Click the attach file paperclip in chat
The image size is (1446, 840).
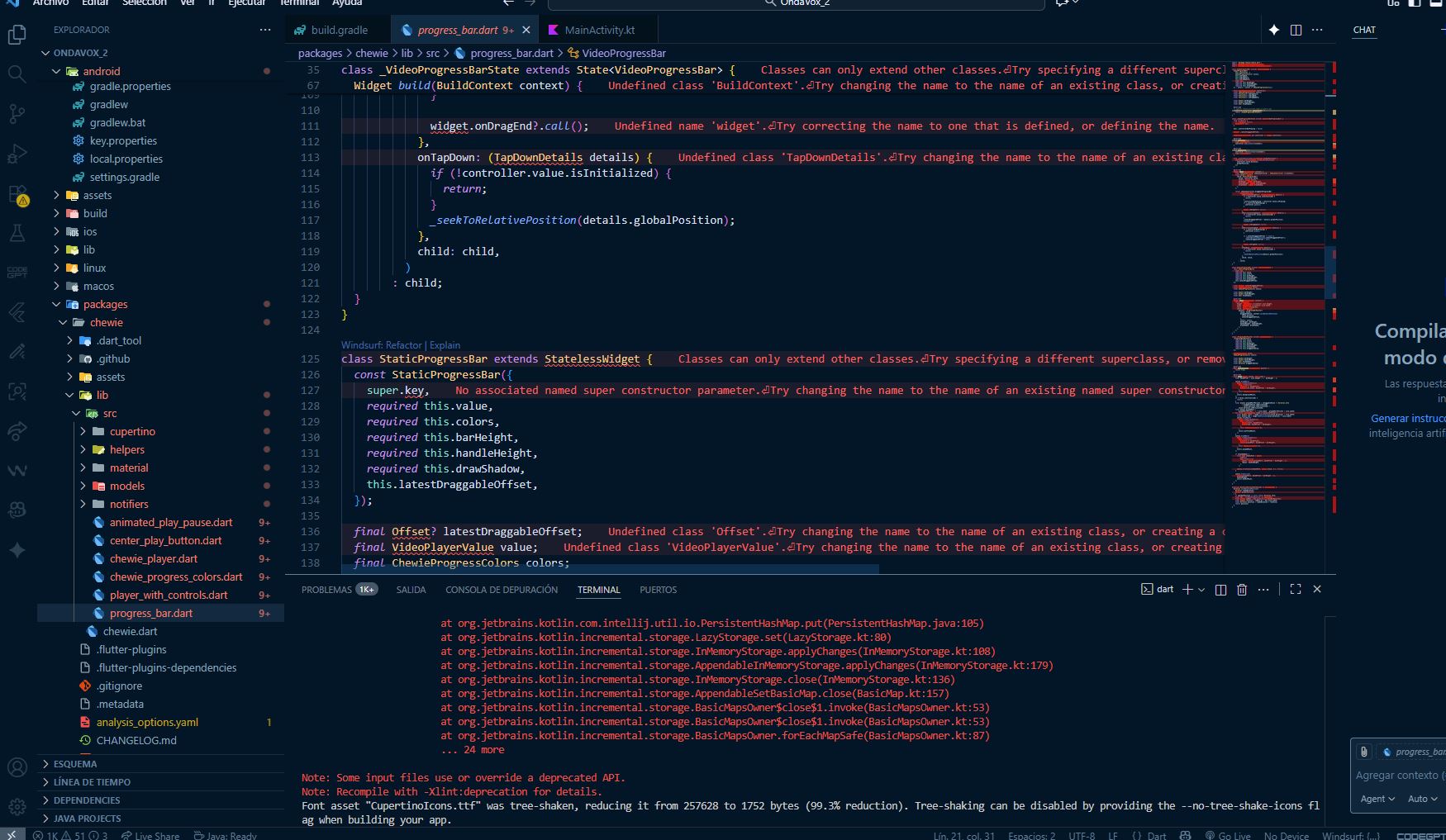1364,752
